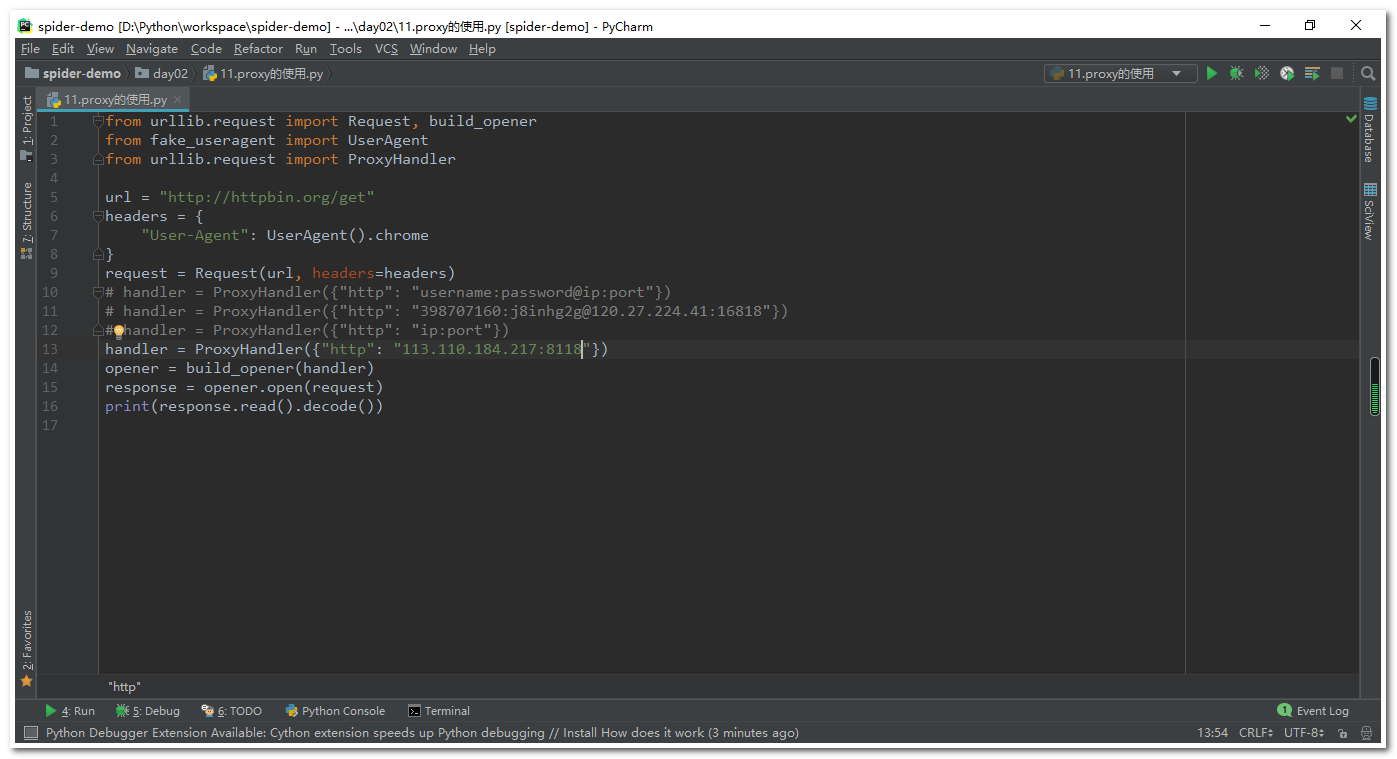Open the Code menu
This screenshot has width=1397, height=759.
(206, 49)
